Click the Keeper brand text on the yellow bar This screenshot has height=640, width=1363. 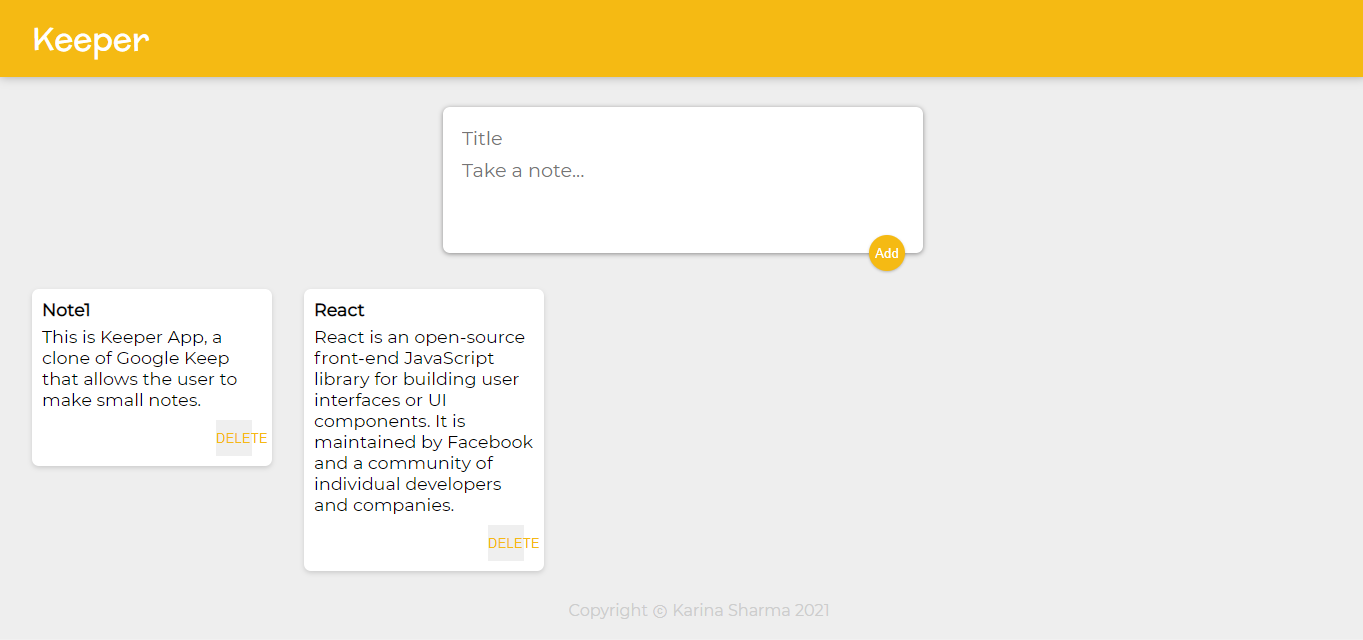90,40
